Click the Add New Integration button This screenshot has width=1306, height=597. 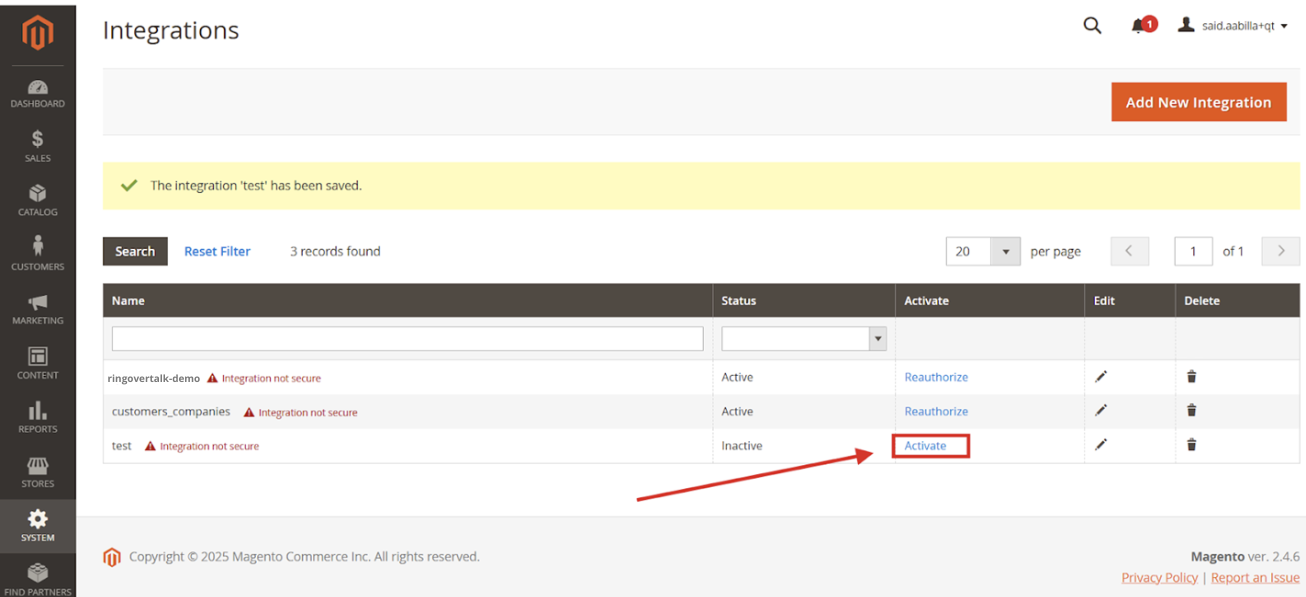(x=1198, y=102)
